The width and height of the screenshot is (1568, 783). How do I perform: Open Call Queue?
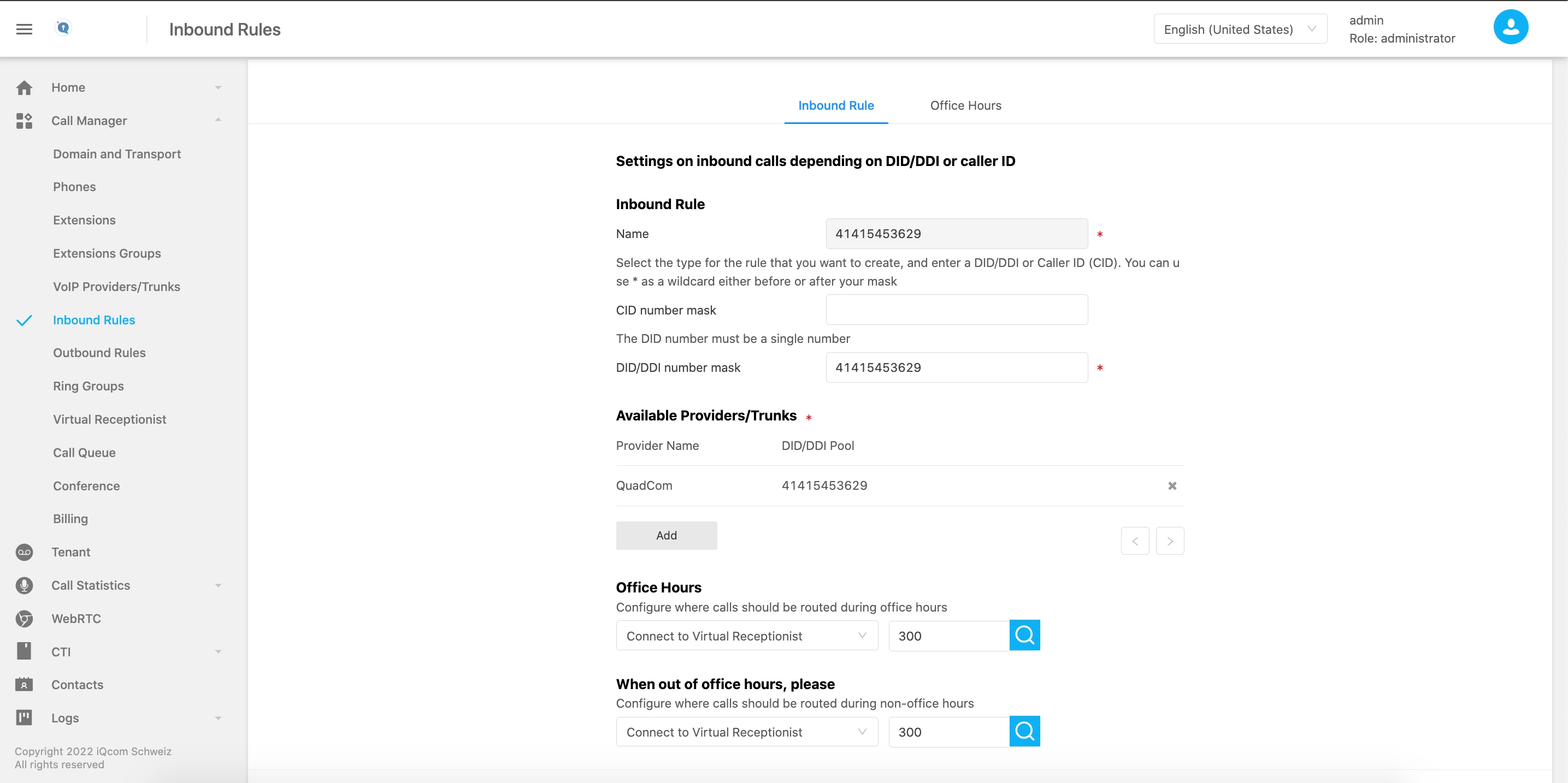[x=84, y=453]
